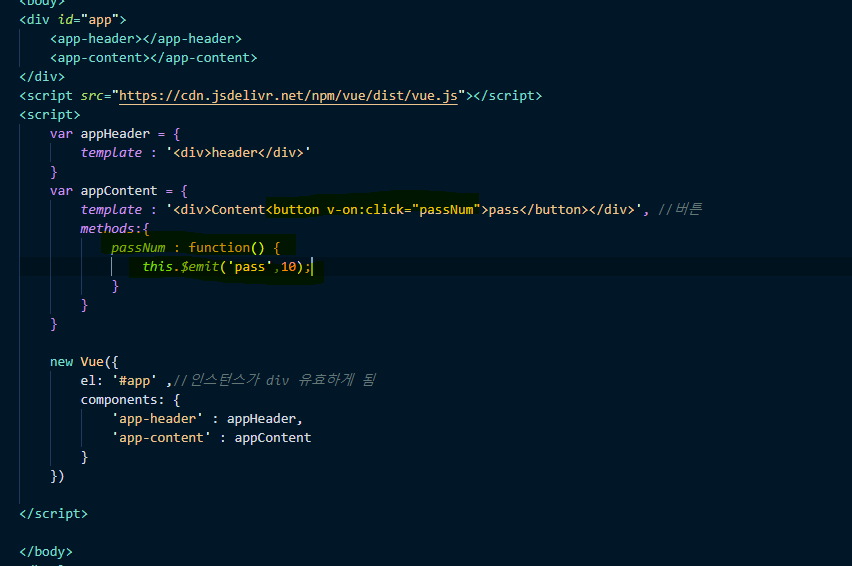
Task: Click the Korean comment after el: '#app'
Action: click(274, 380)
